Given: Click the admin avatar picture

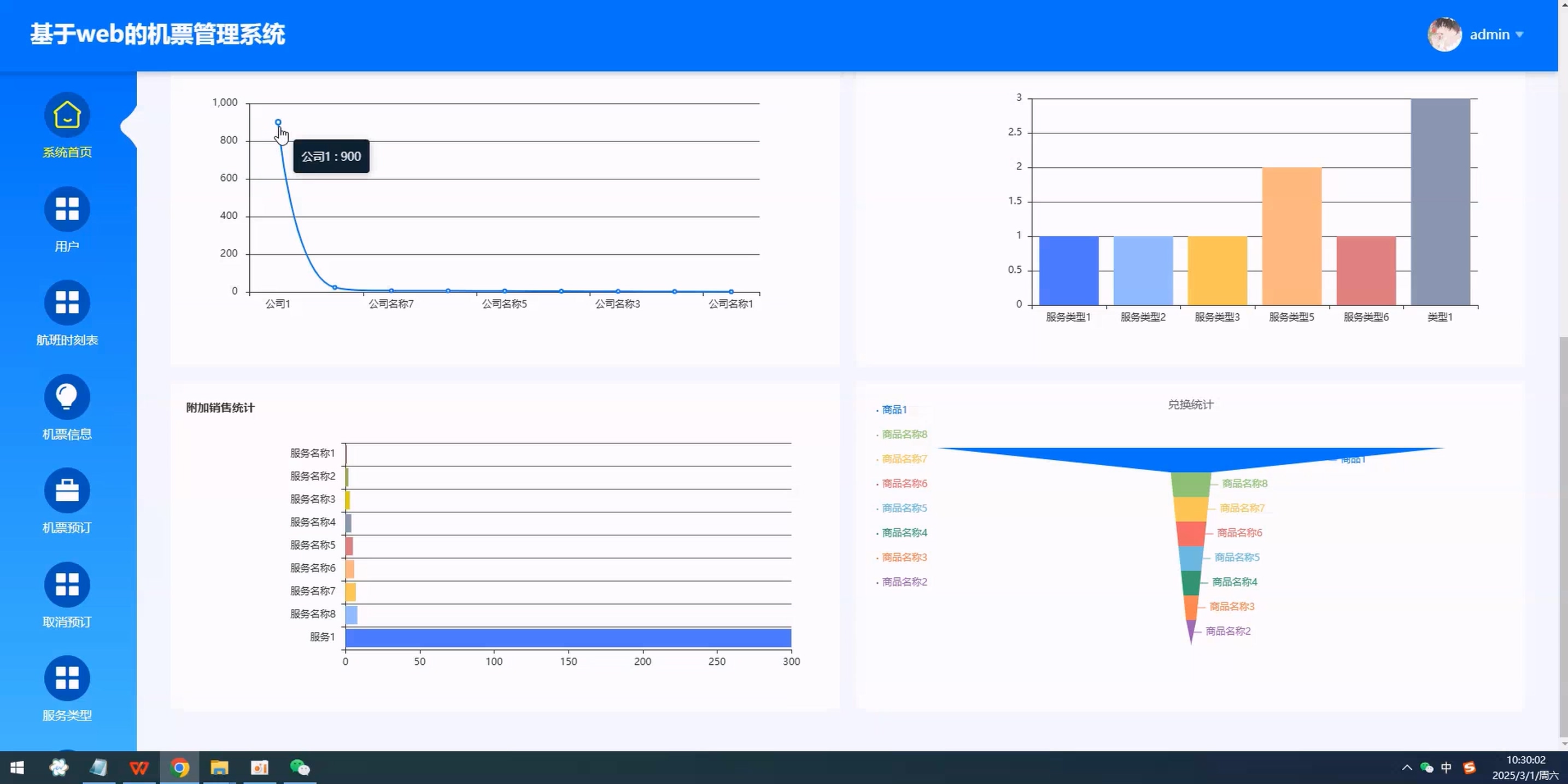Looking at the screenshot, I should point(1444,34).
